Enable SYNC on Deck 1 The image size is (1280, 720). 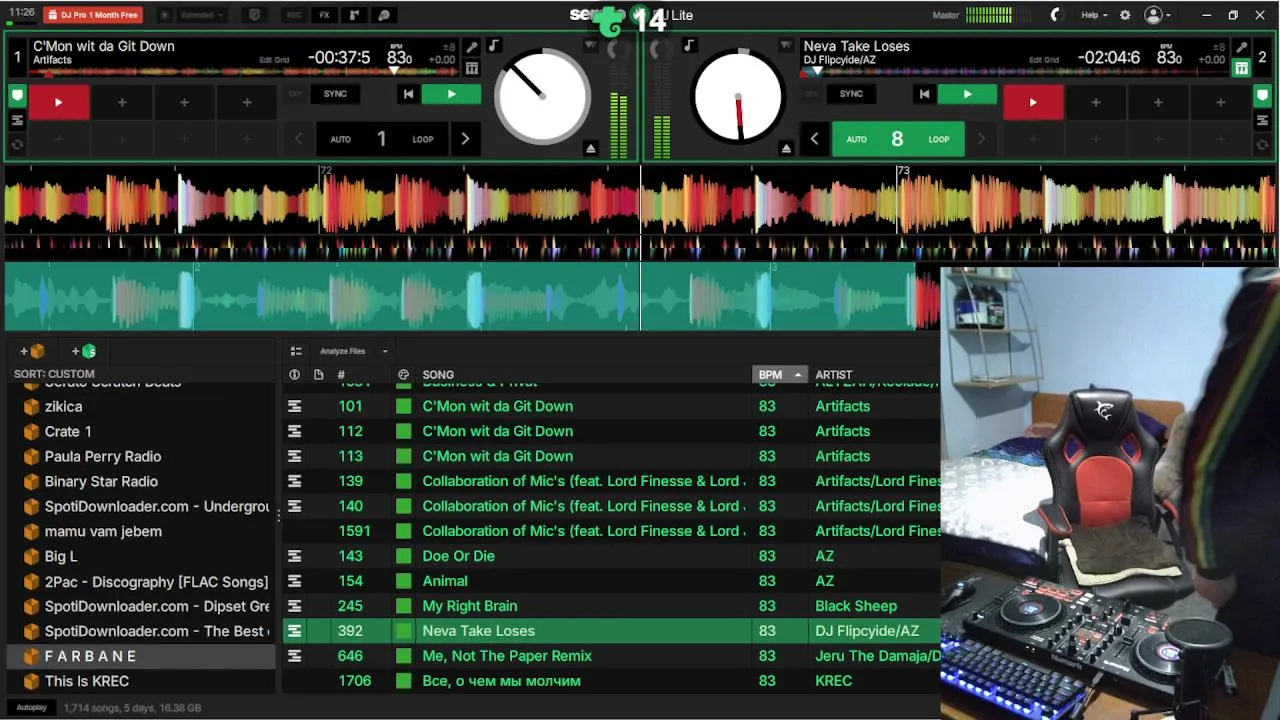click(335, 94)
